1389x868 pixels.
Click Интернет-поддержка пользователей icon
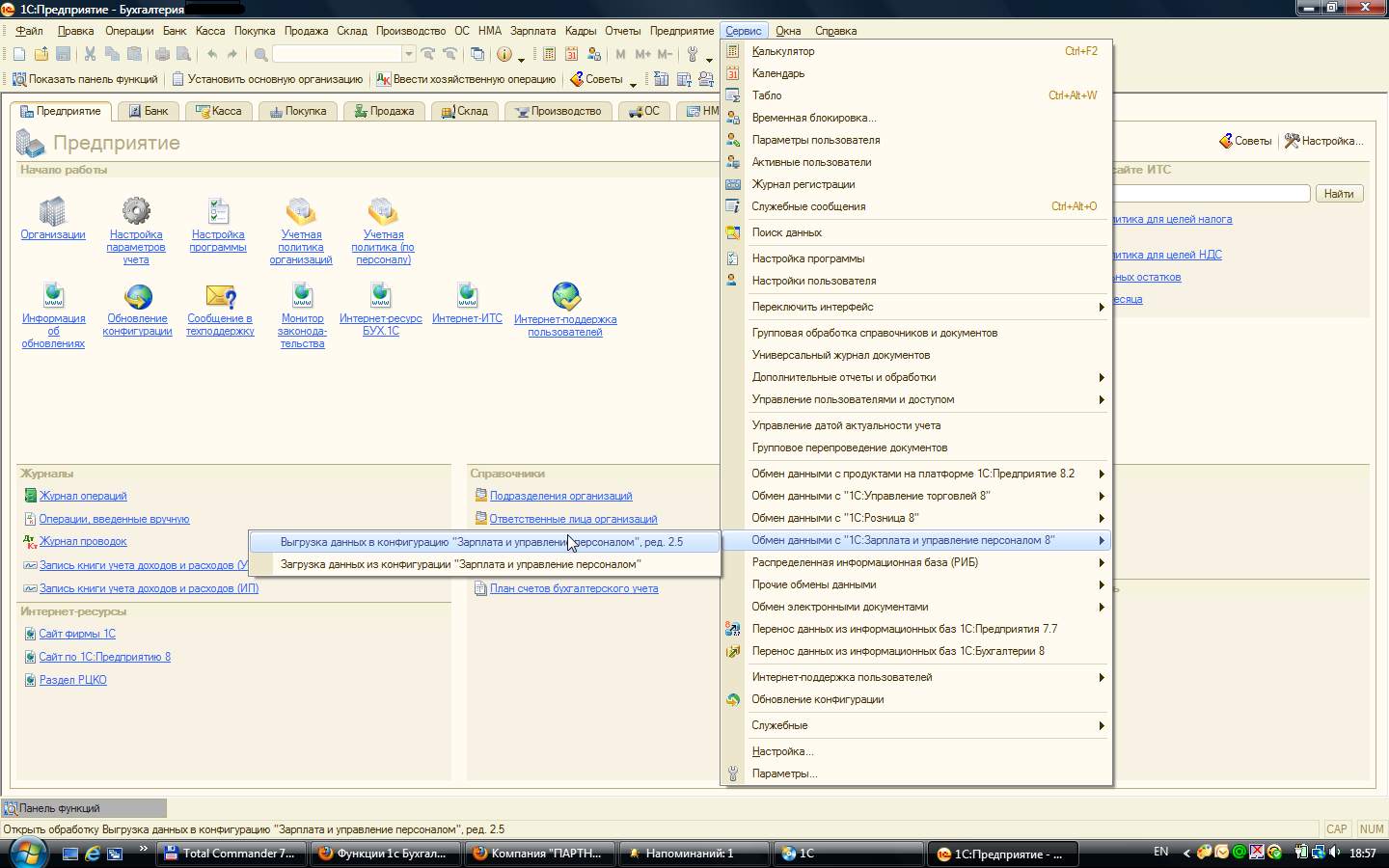[x=565, y=296]
